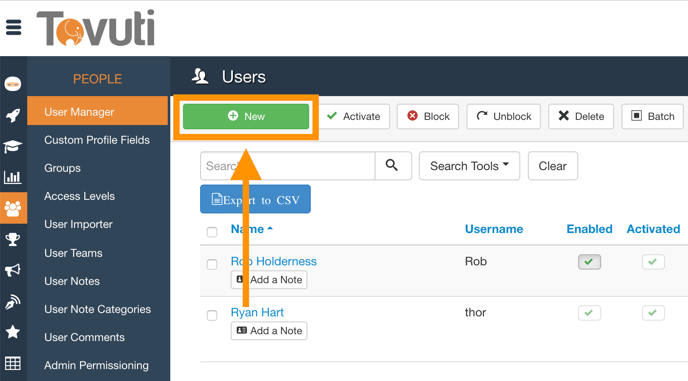
Task: Select the trophy icon in sidebar
Action: [x=13, y=239]
